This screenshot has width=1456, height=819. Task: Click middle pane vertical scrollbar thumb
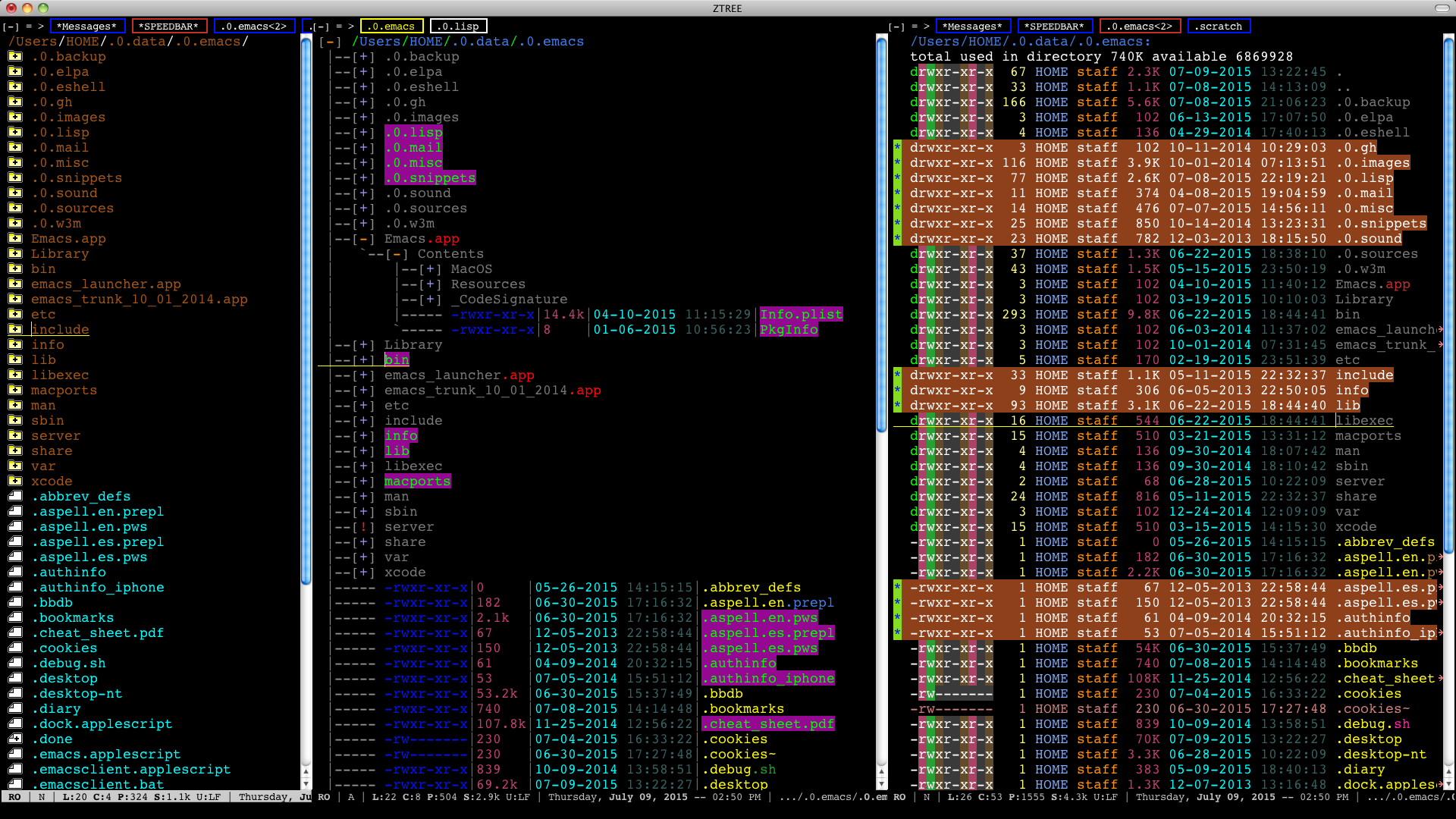pos(881,235)
